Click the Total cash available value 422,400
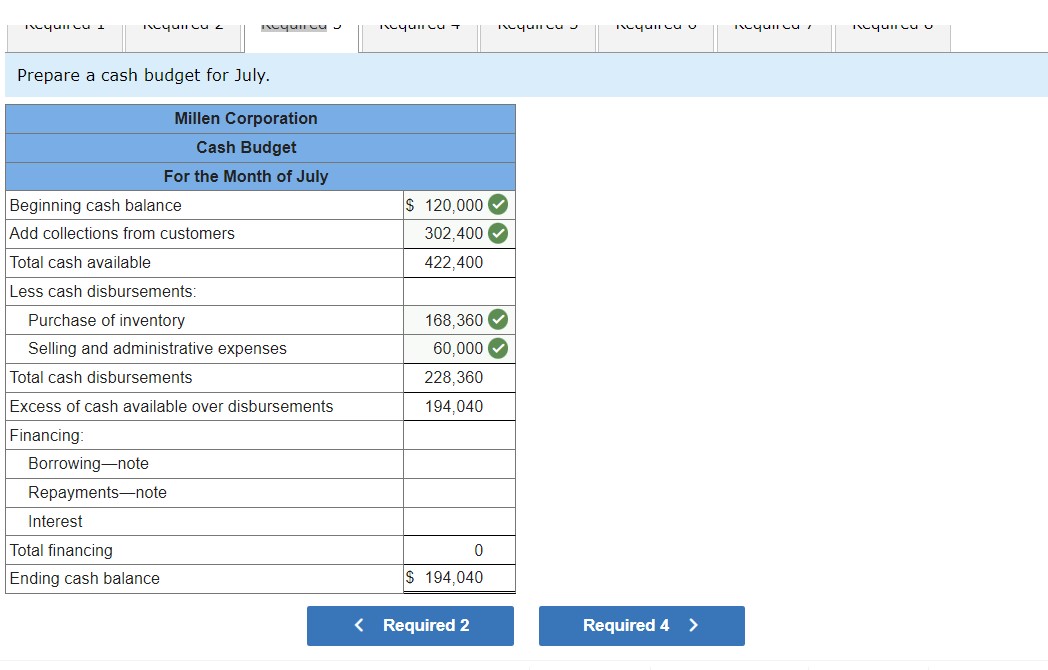This screenshot has height=670, width=1048. click(x=454, y=263)
